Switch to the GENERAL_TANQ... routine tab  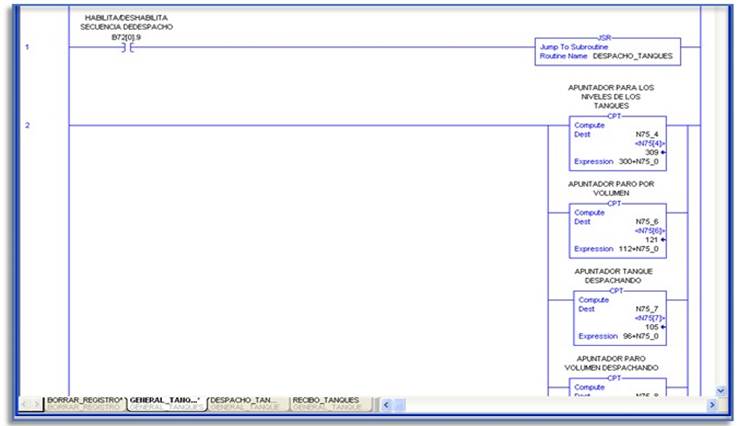coord(166,403)
